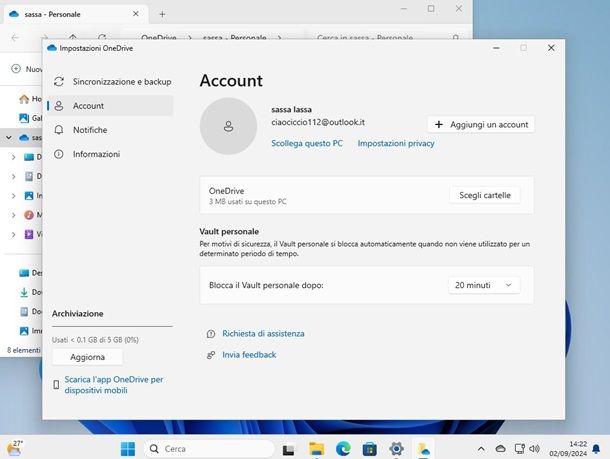Expand the videos folder node in Explorer tree
The width and height of the screenshot is (610, 459).
point(14,234)
